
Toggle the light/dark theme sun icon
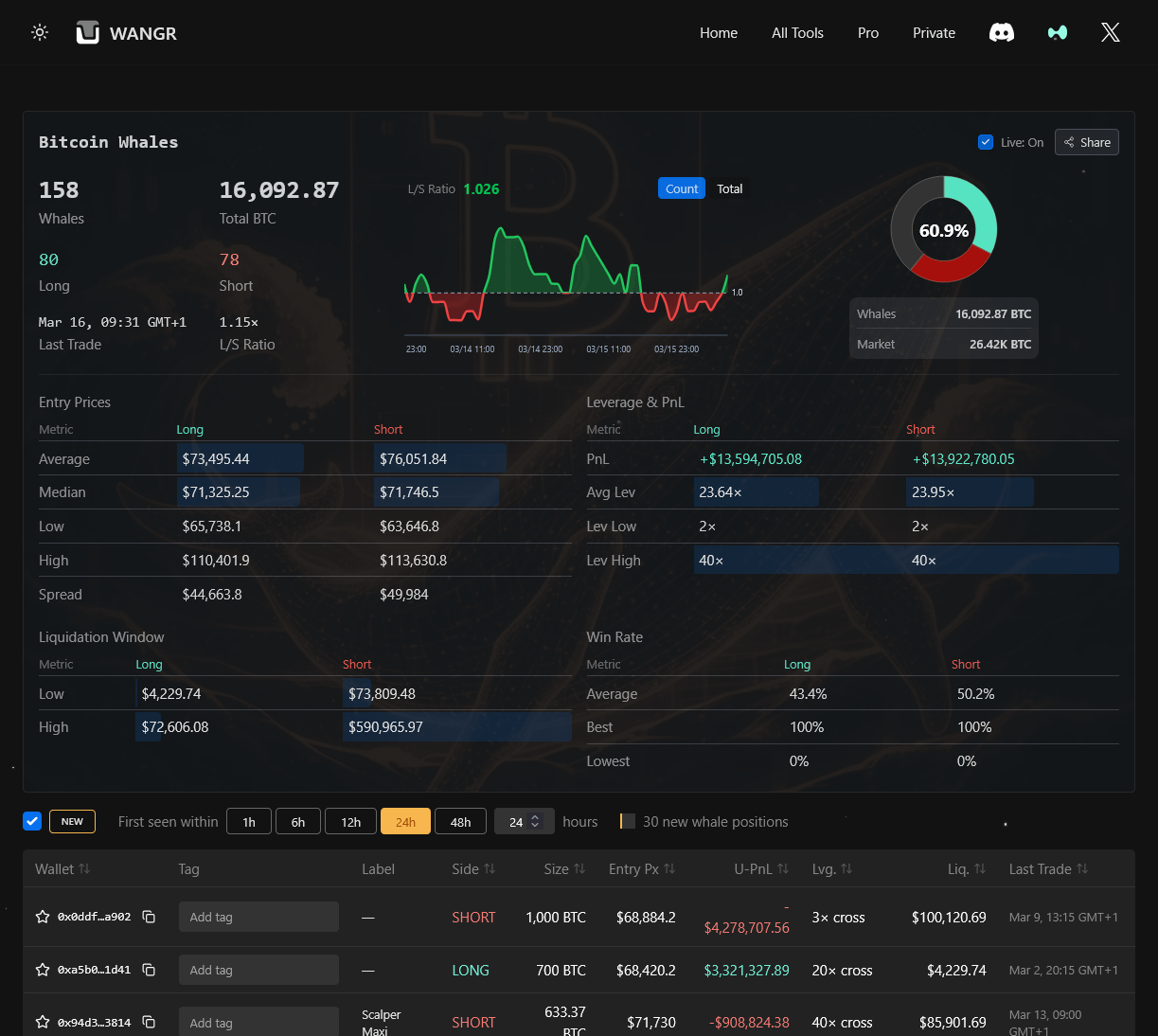click(x=40, y=32)
